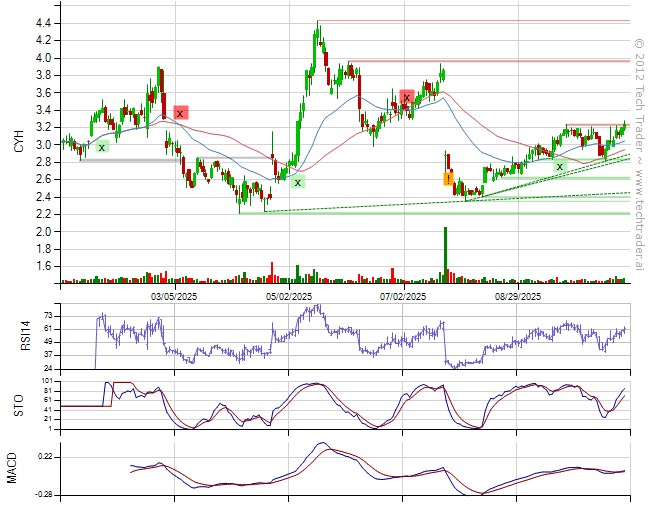Click the orange alert marker after the gap down
Image resolution: width=657 pixels, height=514 pixels.
coord(448,178)
